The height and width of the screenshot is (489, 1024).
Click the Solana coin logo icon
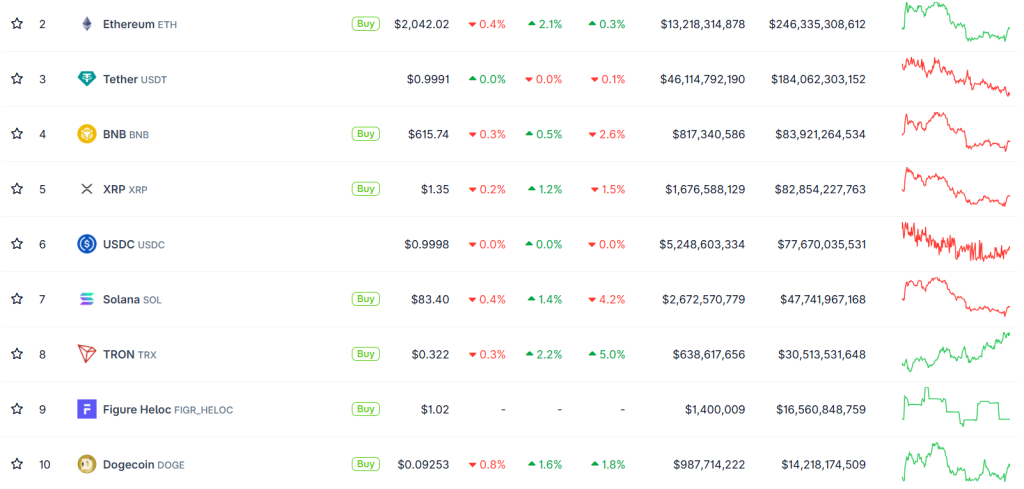[x=87, y=299]
